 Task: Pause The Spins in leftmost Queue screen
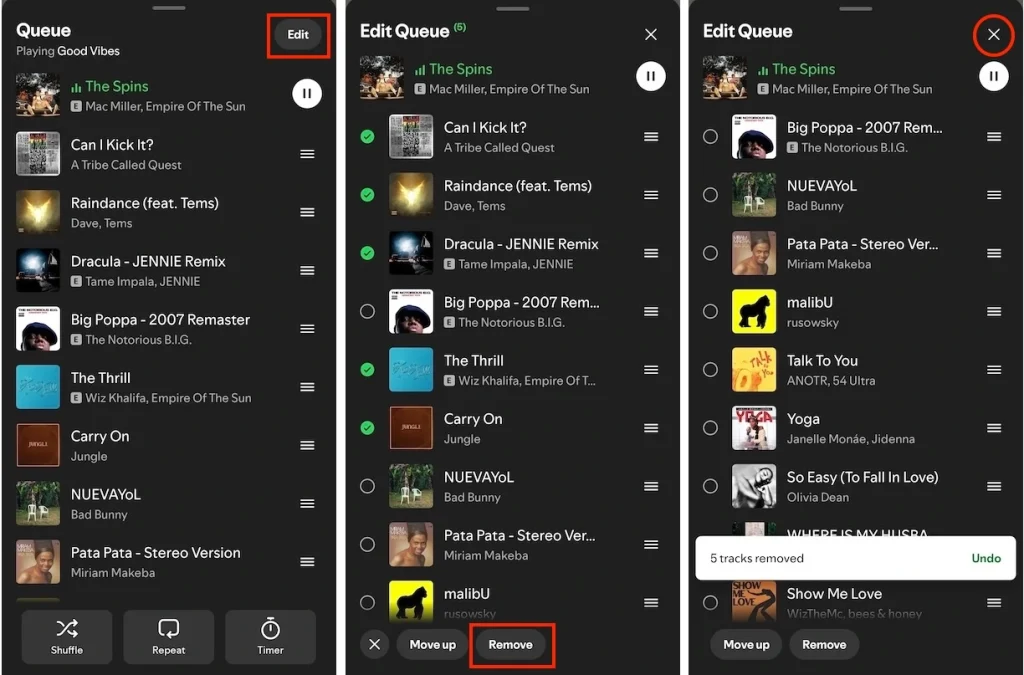(x=307, y=94)
